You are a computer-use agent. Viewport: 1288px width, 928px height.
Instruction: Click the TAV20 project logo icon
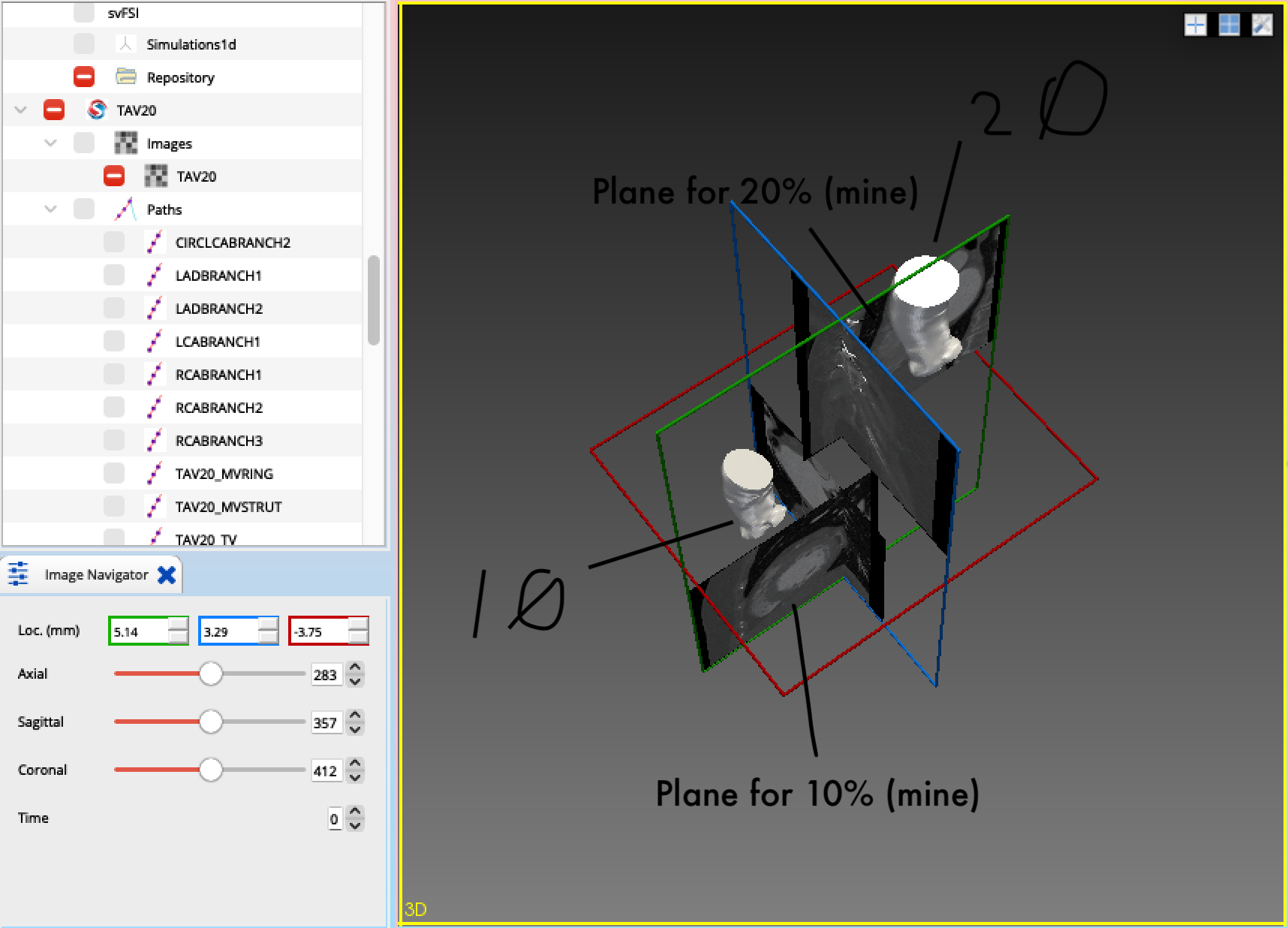[96, 110]
